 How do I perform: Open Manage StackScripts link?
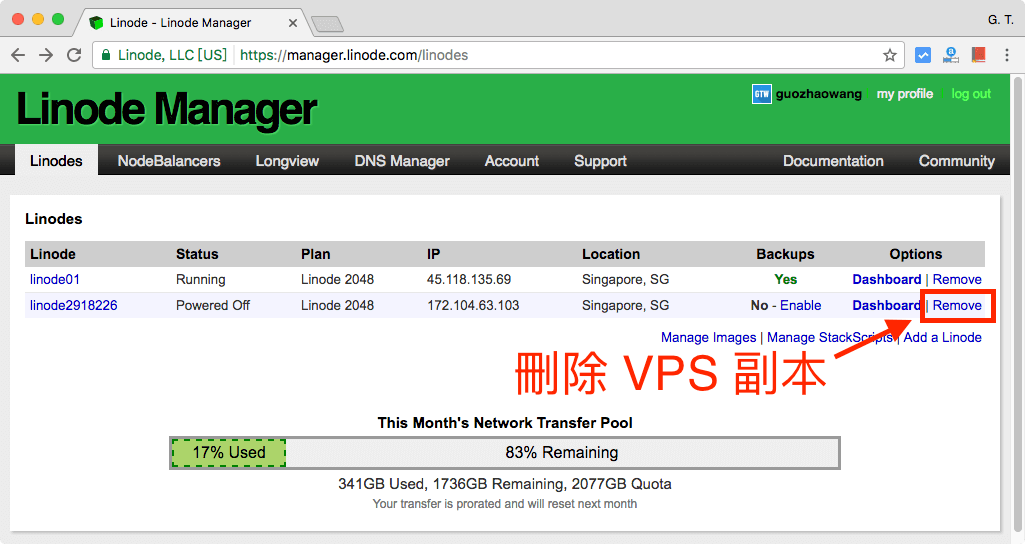pyautogui.click(x=830, y=337)
